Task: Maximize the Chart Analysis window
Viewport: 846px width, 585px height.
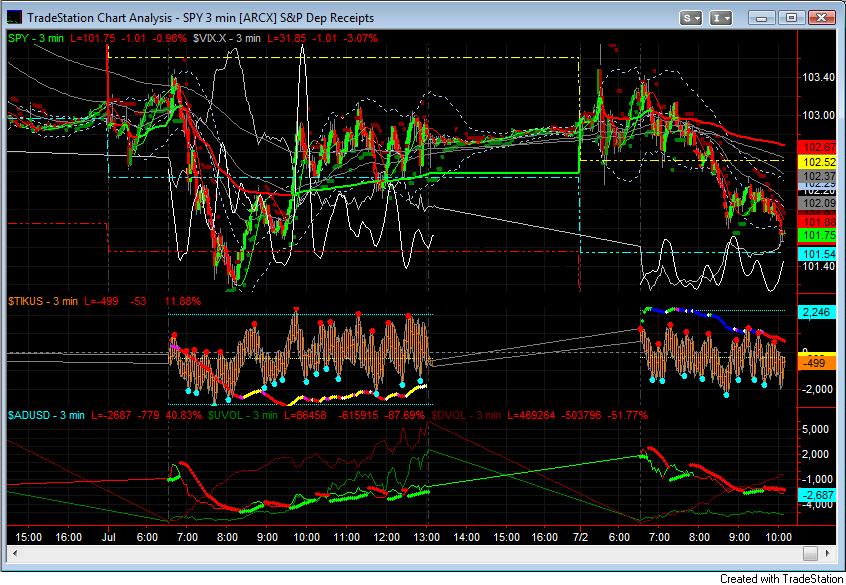Action: point(791,18)
